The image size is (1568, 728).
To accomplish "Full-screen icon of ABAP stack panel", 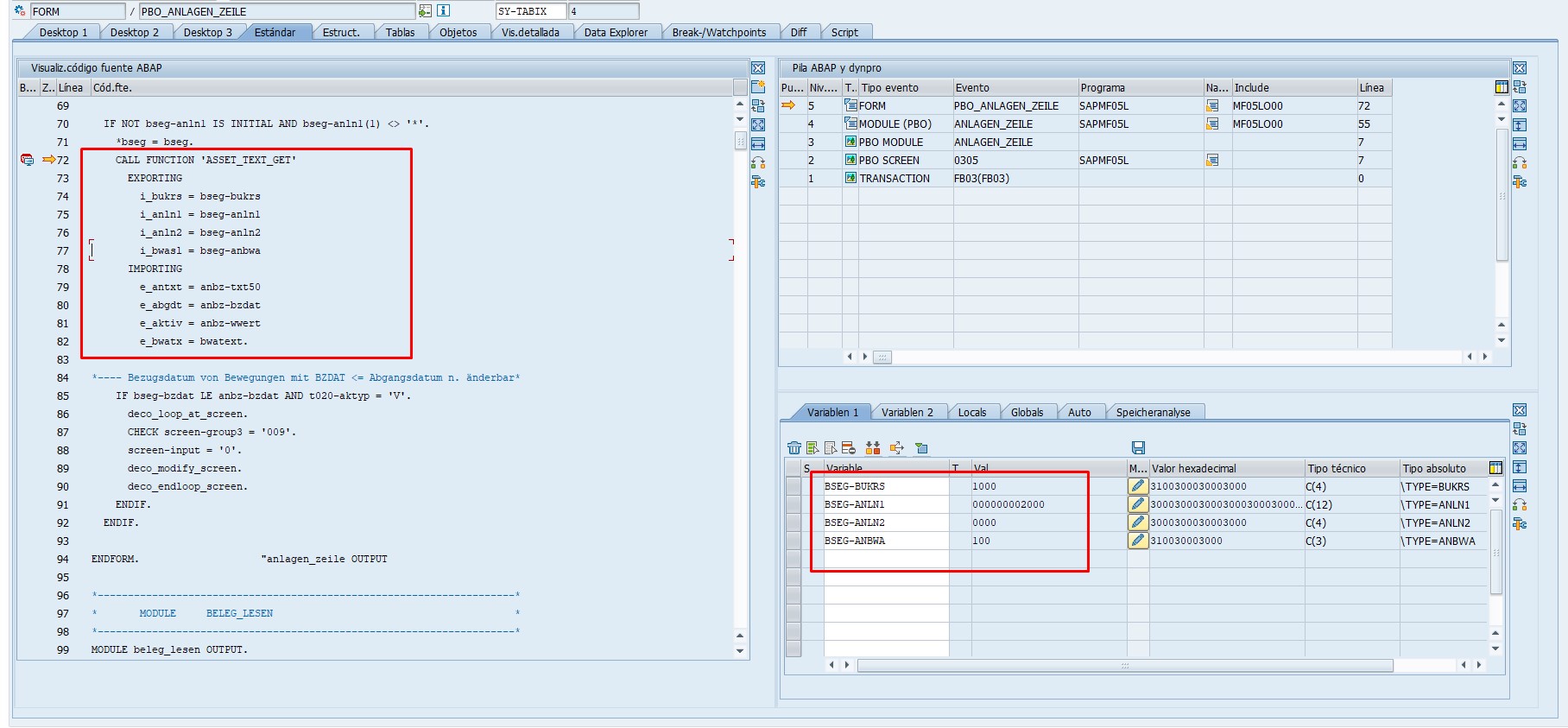I will 1520,105.
